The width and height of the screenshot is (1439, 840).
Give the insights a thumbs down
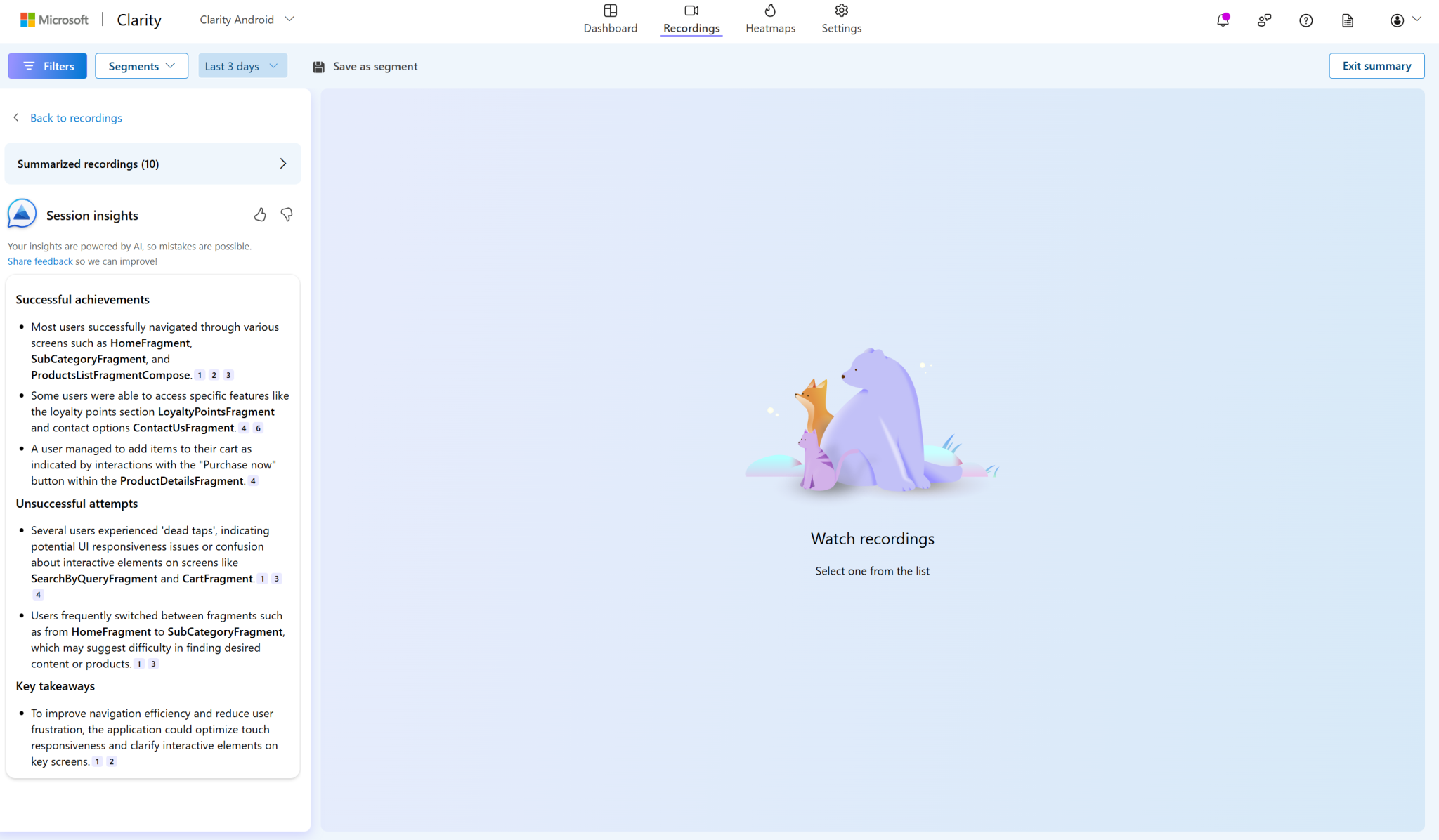[287, 214]
